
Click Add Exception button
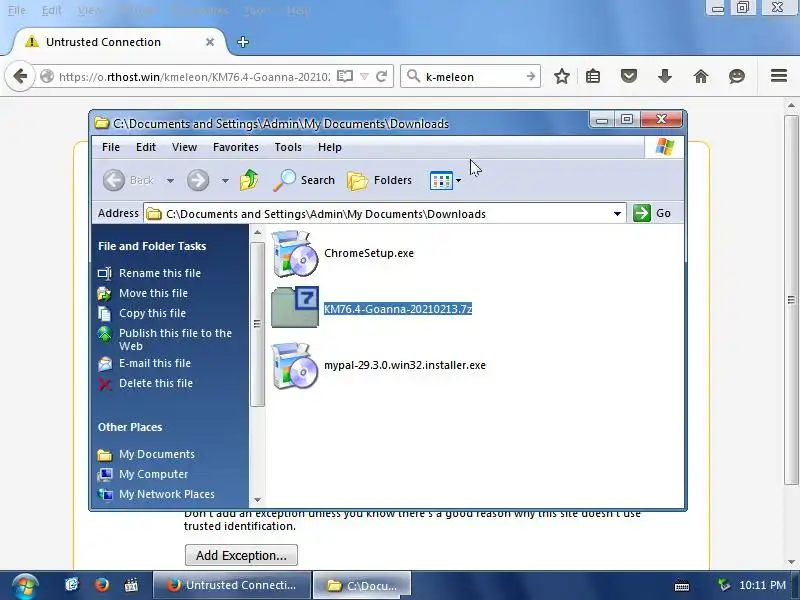(x=241, y=555)
